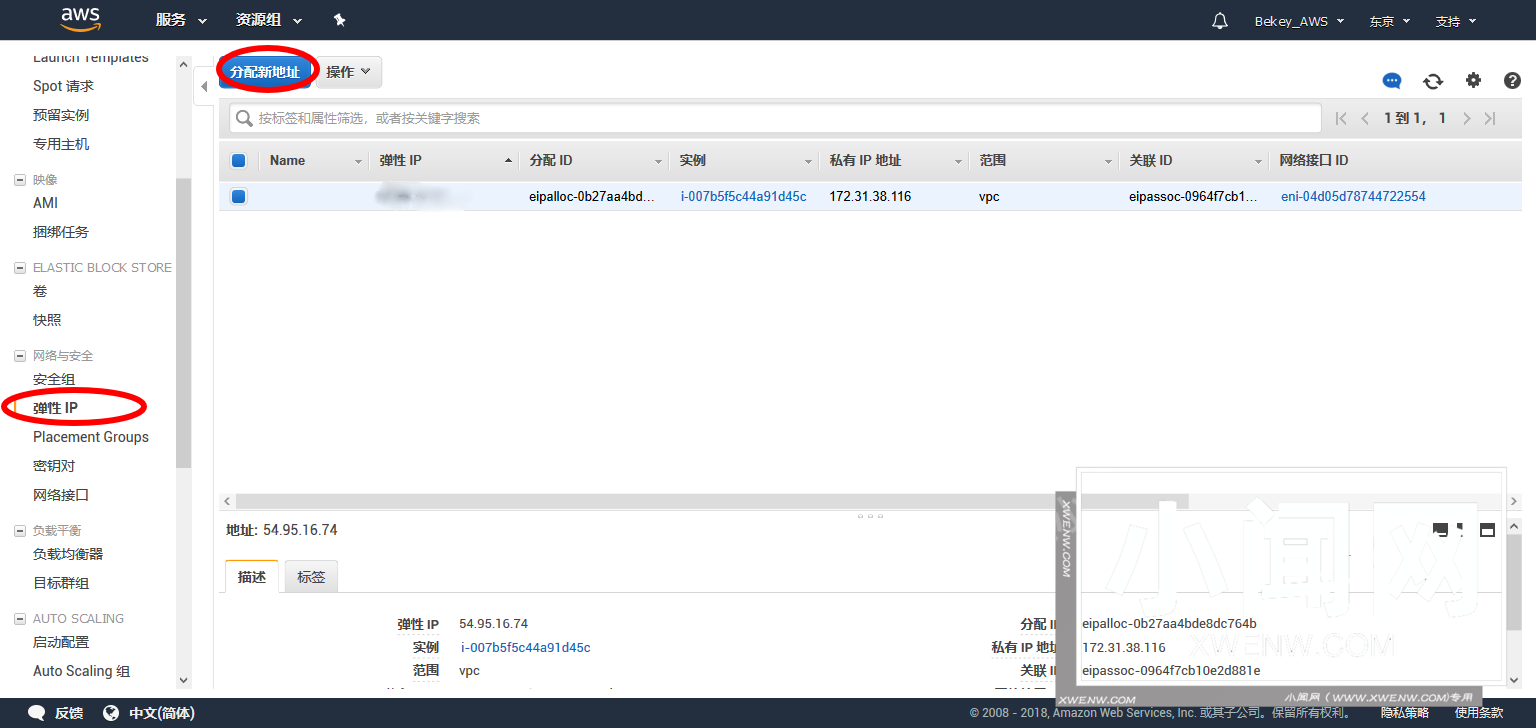Viewport: 1536px width, 728px height.
Task: Open network interface eni-04d05d78744722554 link
Action: pos(1353,196)
